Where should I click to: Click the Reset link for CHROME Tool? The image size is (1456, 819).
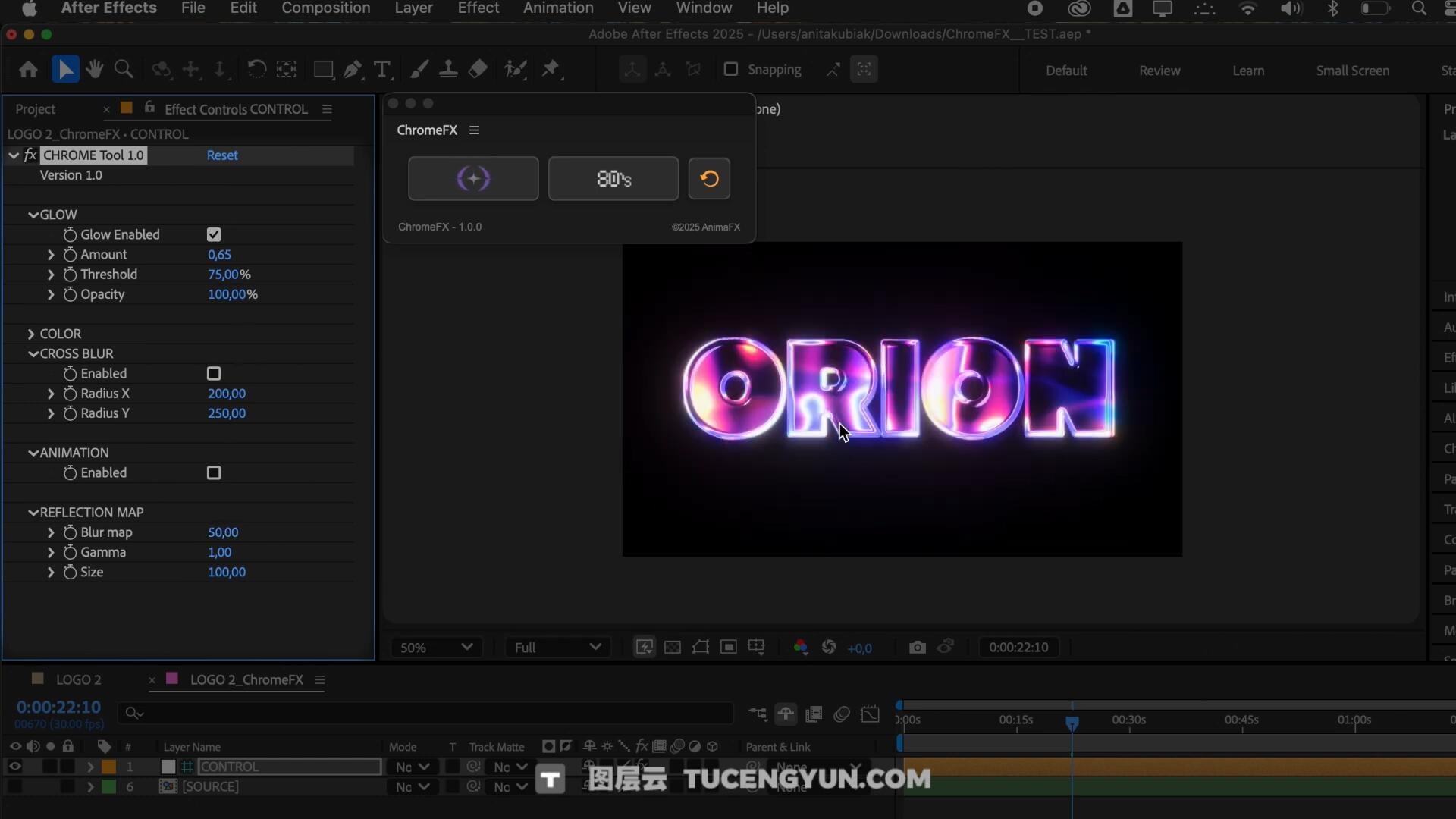click(222, 155)
